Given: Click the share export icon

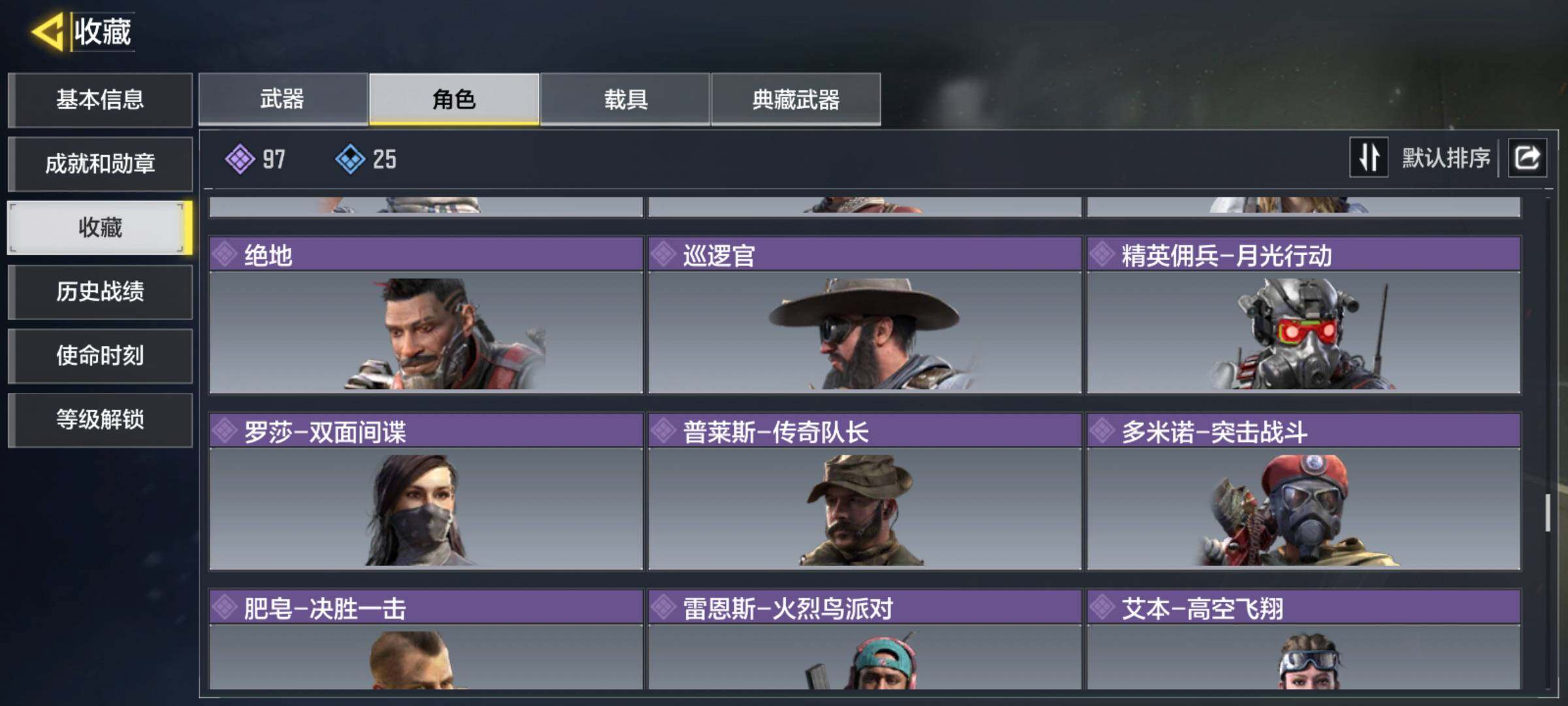Looking at the screenshot, I should pos(1527,158).
